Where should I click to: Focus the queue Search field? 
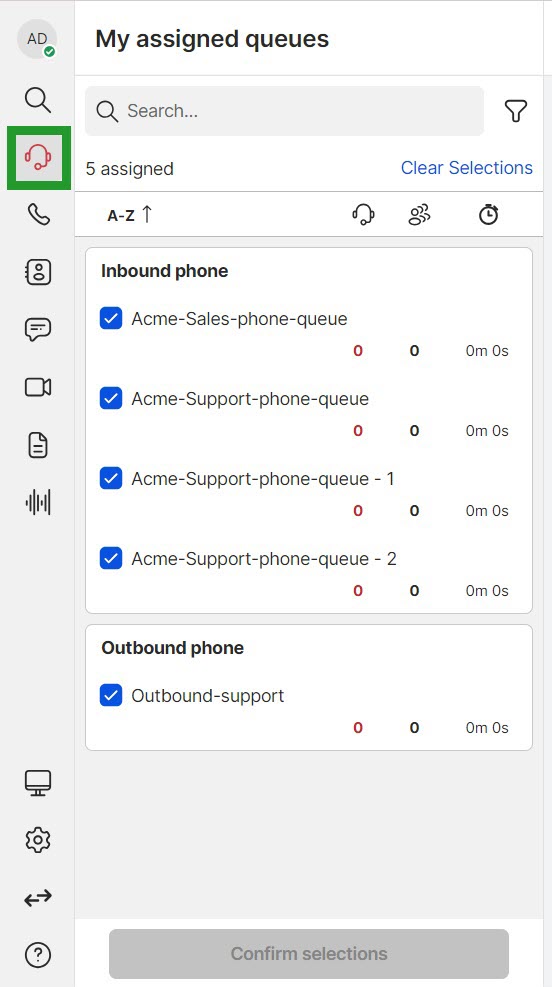[284, 111]
